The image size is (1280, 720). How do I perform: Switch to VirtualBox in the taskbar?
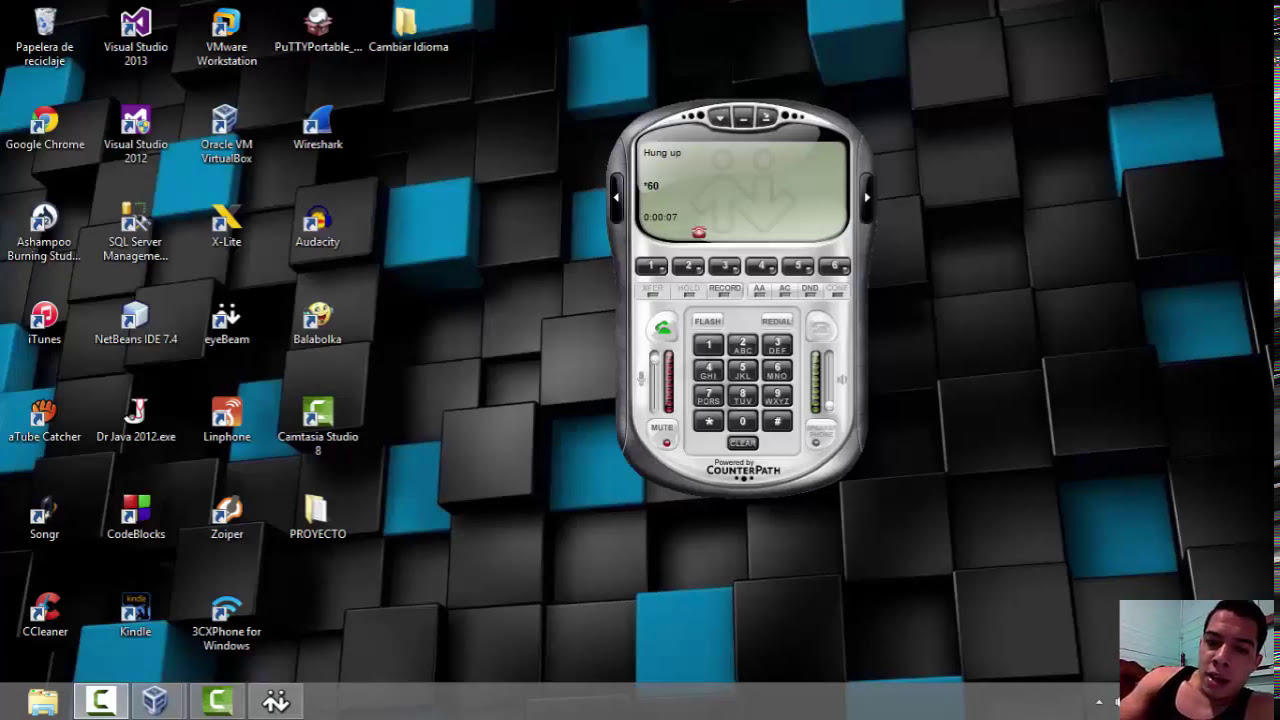coord(155,701)
